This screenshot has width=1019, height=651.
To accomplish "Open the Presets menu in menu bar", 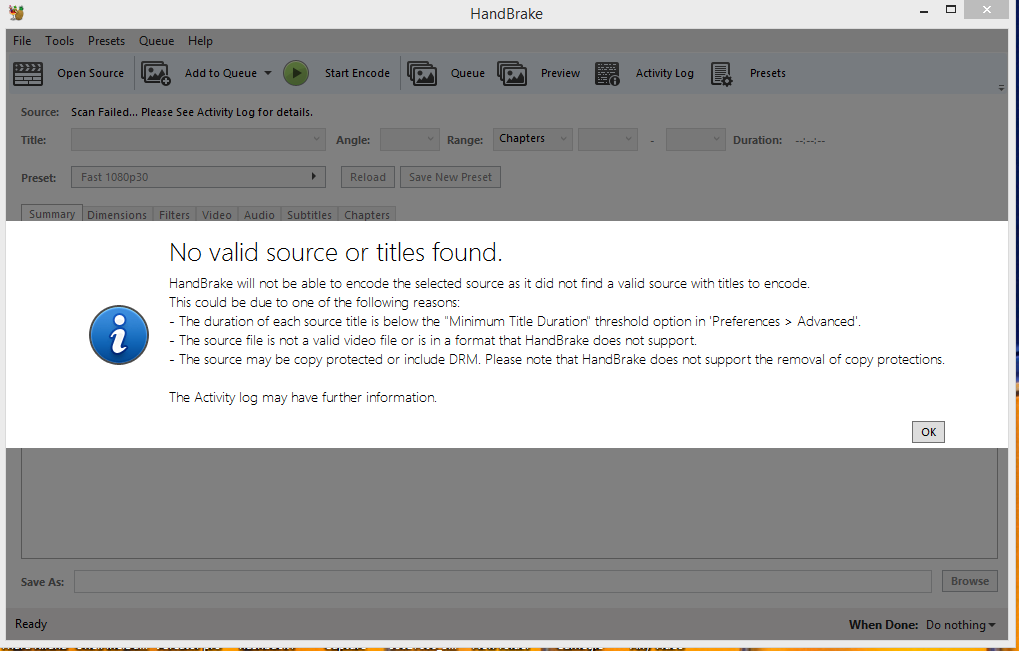I will click(107, 40).
